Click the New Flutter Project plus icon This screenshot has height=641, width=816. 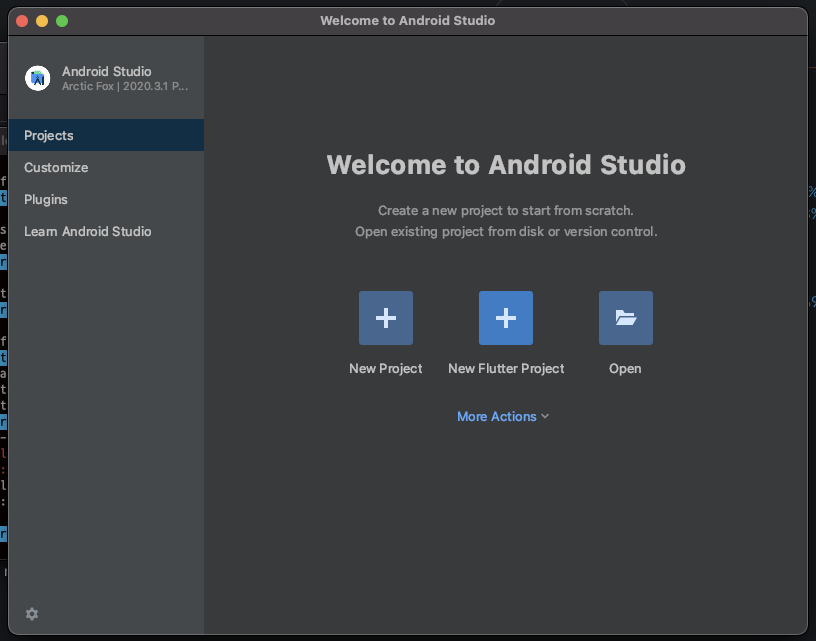point(506,318)
